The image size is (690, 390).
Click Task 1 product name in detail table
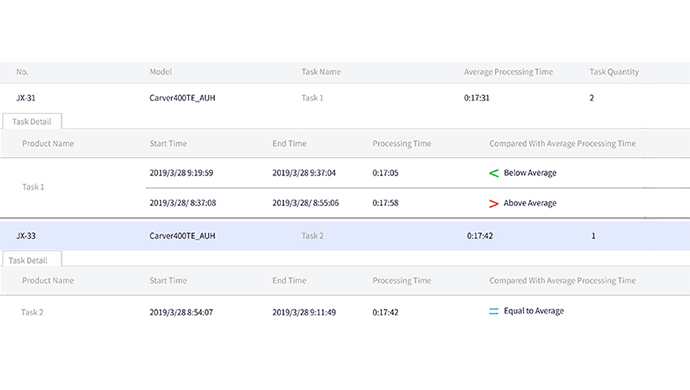pyautogui.click(x=33, y=187)
